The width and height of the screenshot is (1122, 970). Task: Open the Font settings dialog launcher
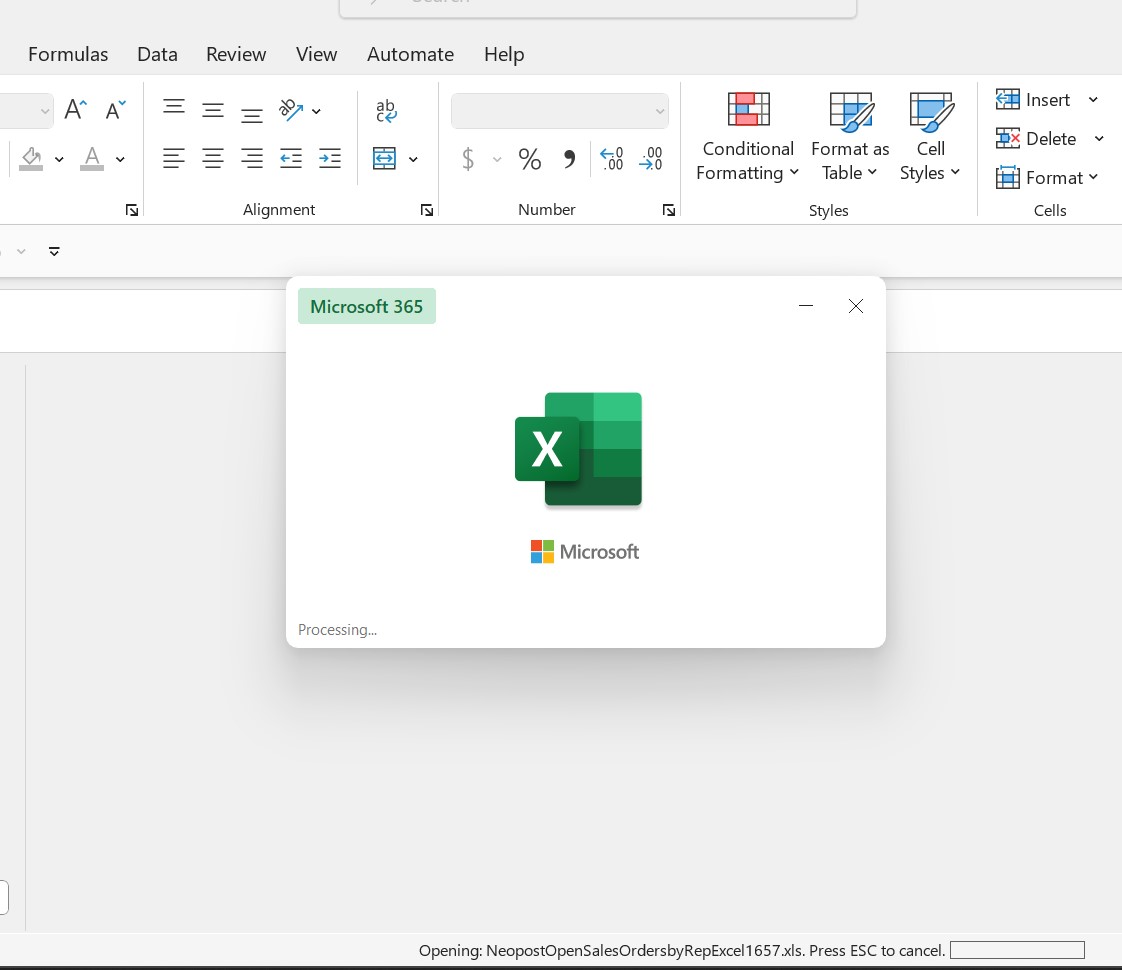(132, 210)
